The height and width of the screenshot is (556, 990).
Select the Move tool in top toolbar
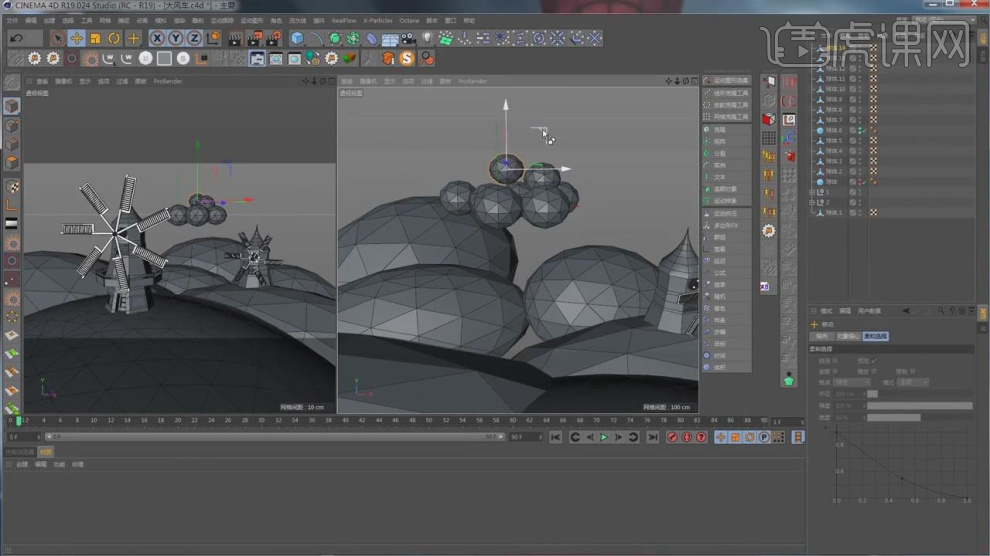pos(77,38)
